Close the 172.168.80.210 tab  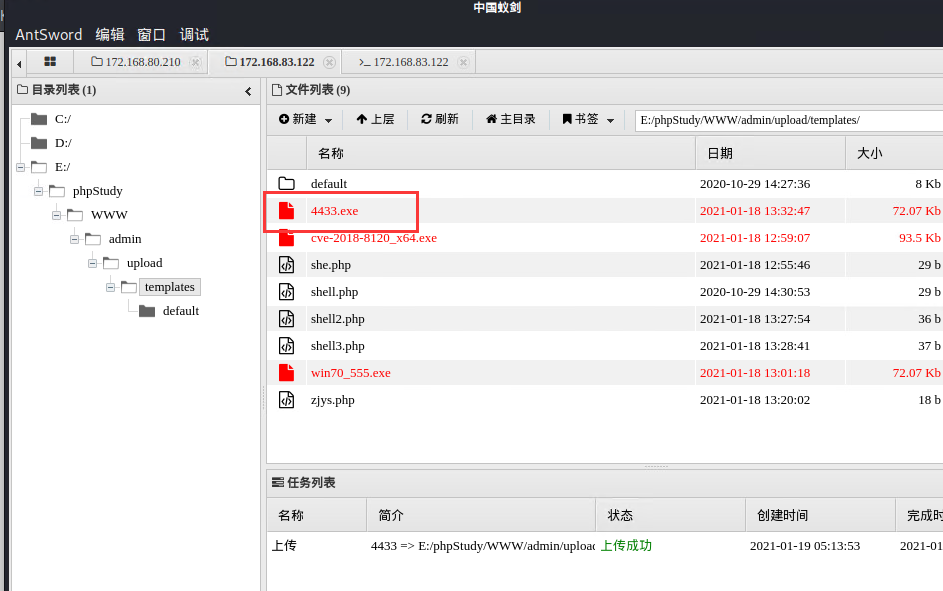point(196,62)
